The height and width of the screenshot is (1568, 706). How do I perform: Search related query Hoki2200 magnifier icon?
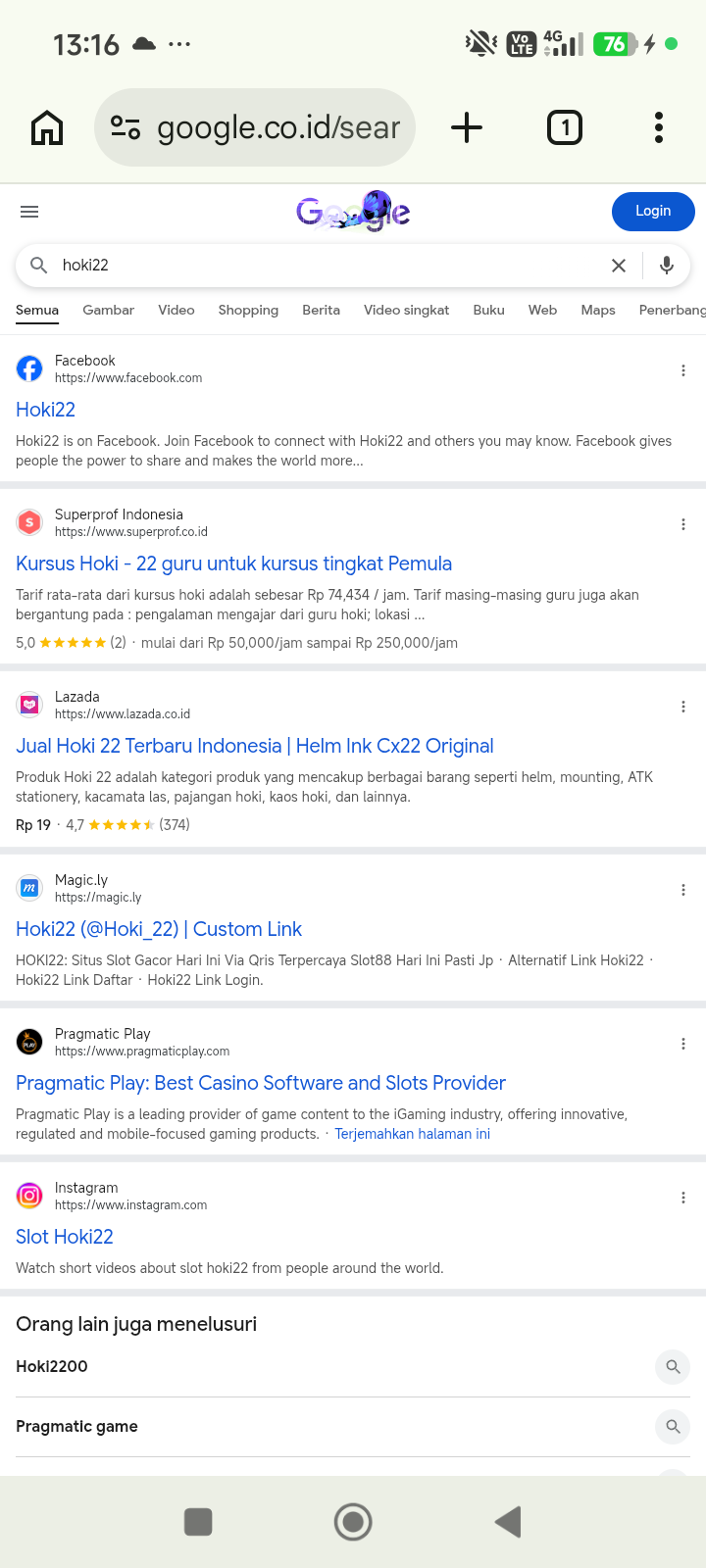pyautogui.click(x=673, y=1367)
